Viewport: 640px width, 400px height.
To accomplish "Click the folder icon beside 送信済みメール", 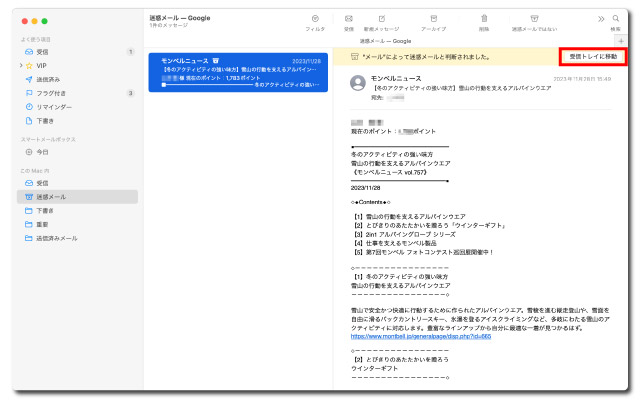I will click(x=29, y=238).
